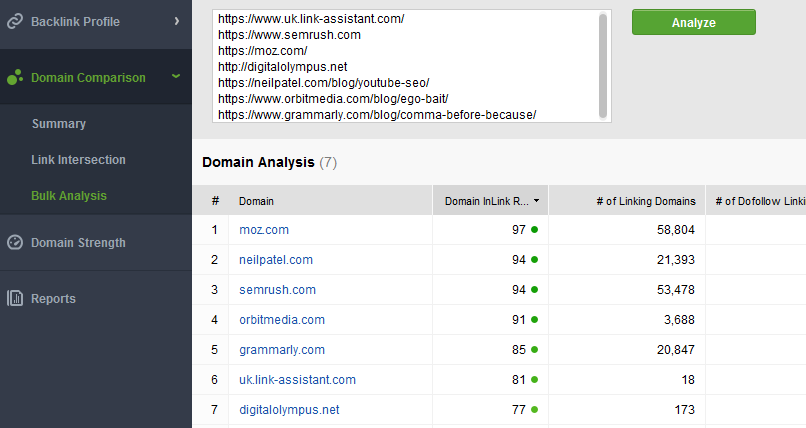This screenshot has width=806, height=428.
Task: Collapse the Domain Comparison section chevron
Action: coord(176,76)
